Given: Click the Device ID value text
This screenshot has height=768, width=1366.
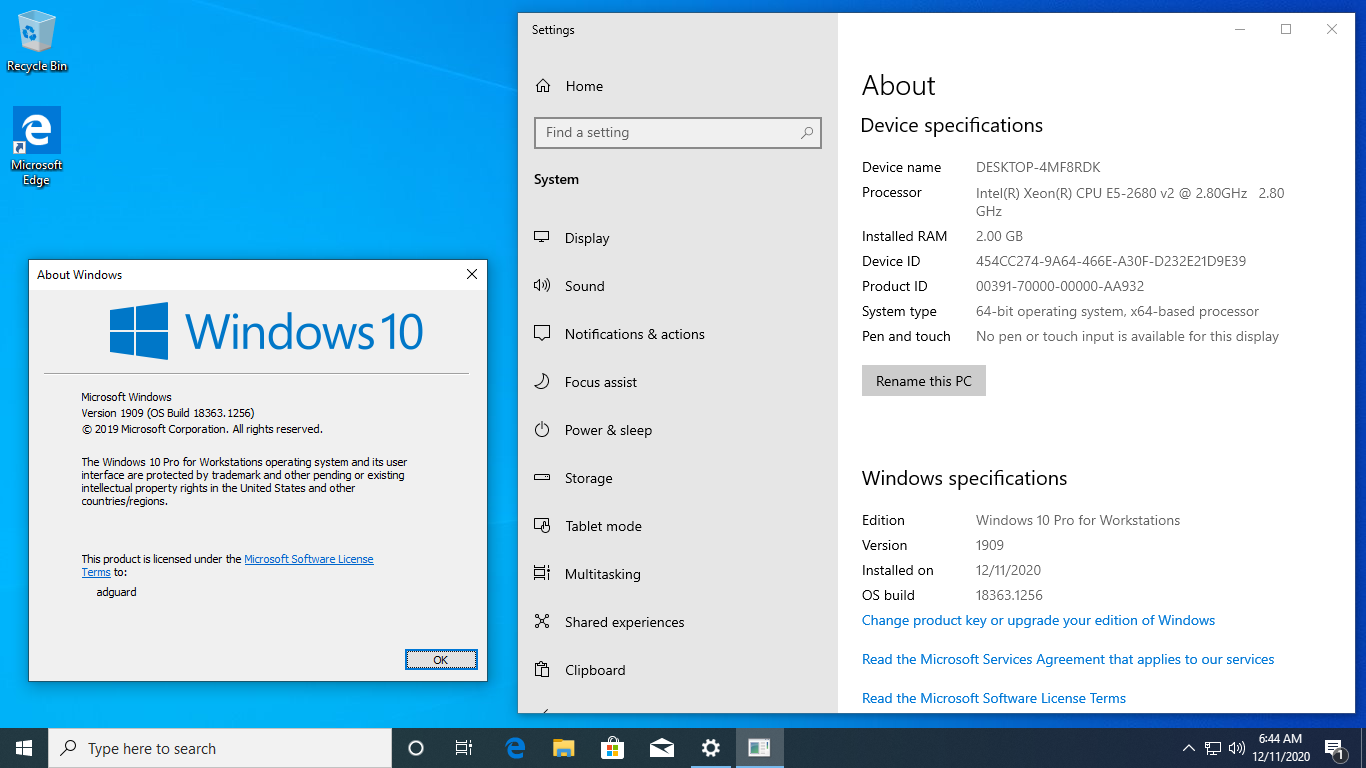Looking at the screenshot, I should click(x=1111, y=261).
